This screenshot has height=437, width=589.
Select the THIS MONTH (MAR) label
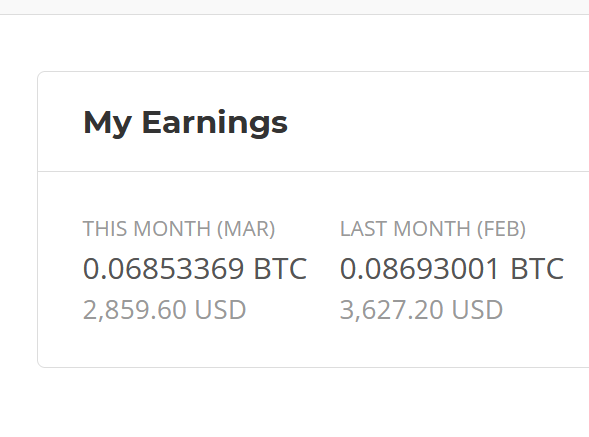(x=179, y=229)
